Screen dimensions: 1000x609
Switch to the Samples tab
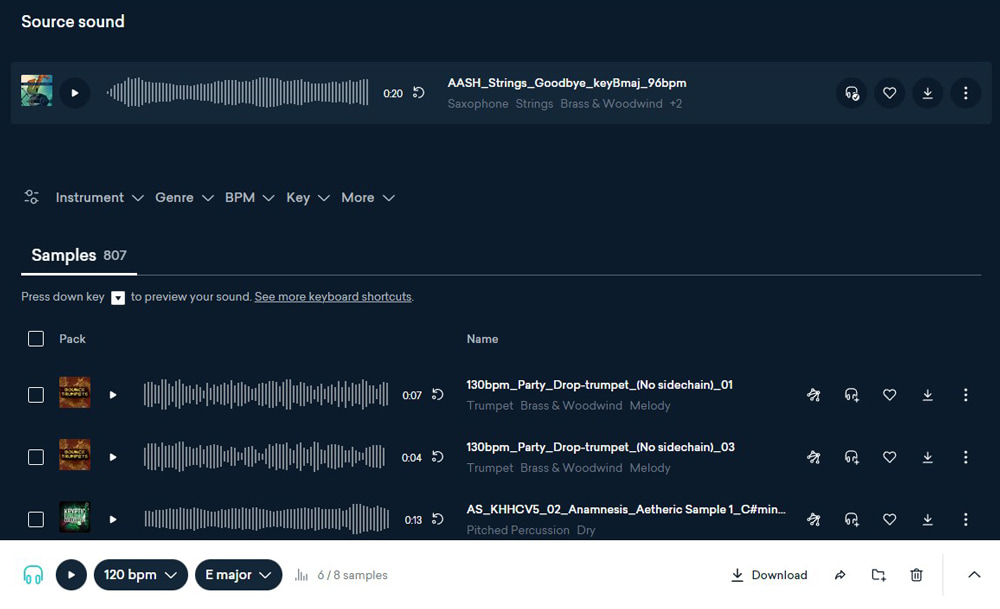coord(63,255)
